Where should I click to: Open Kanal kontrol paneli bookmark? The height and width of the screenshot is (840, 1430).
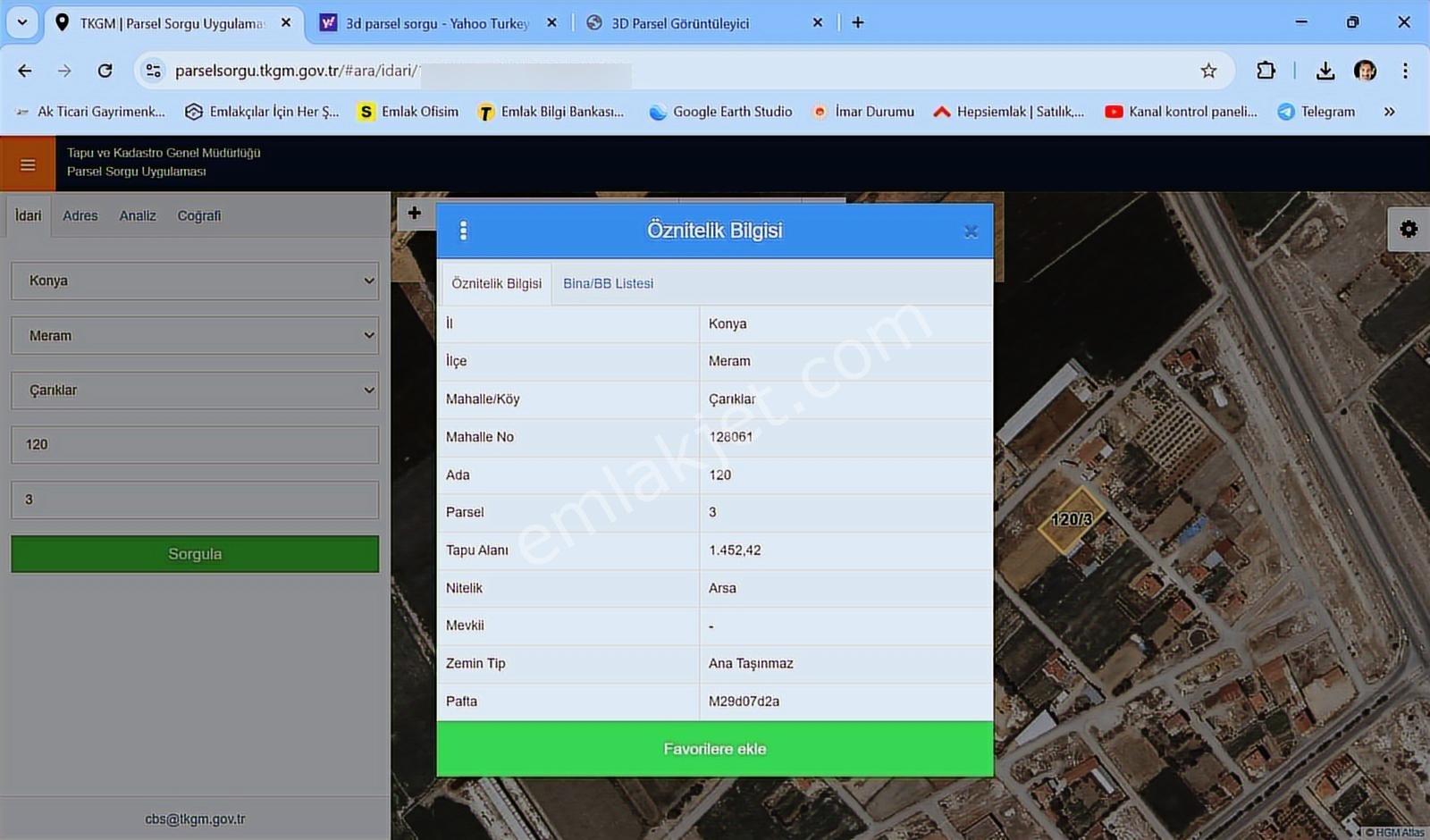click(x=1181, y=112)
